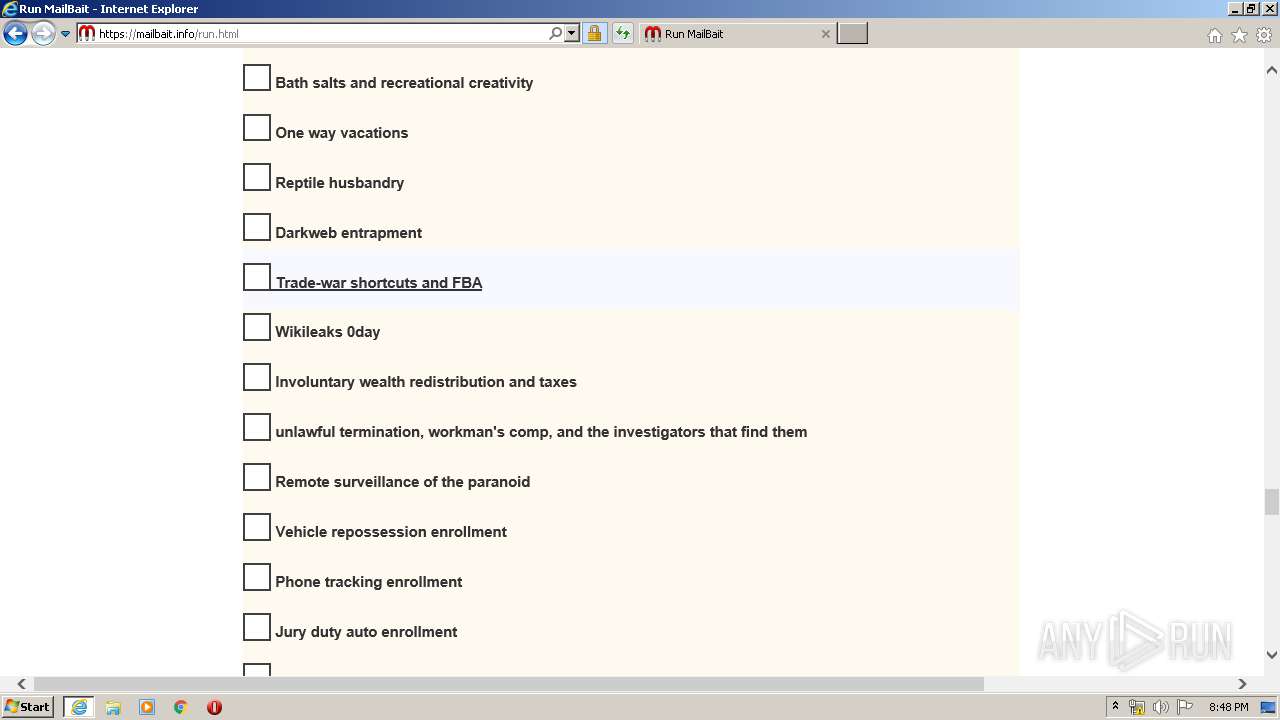This screenshot has width=1280, height=720.
Task: Click the 'Darkweb entrapment' label text
Action: tap(349, 233)
